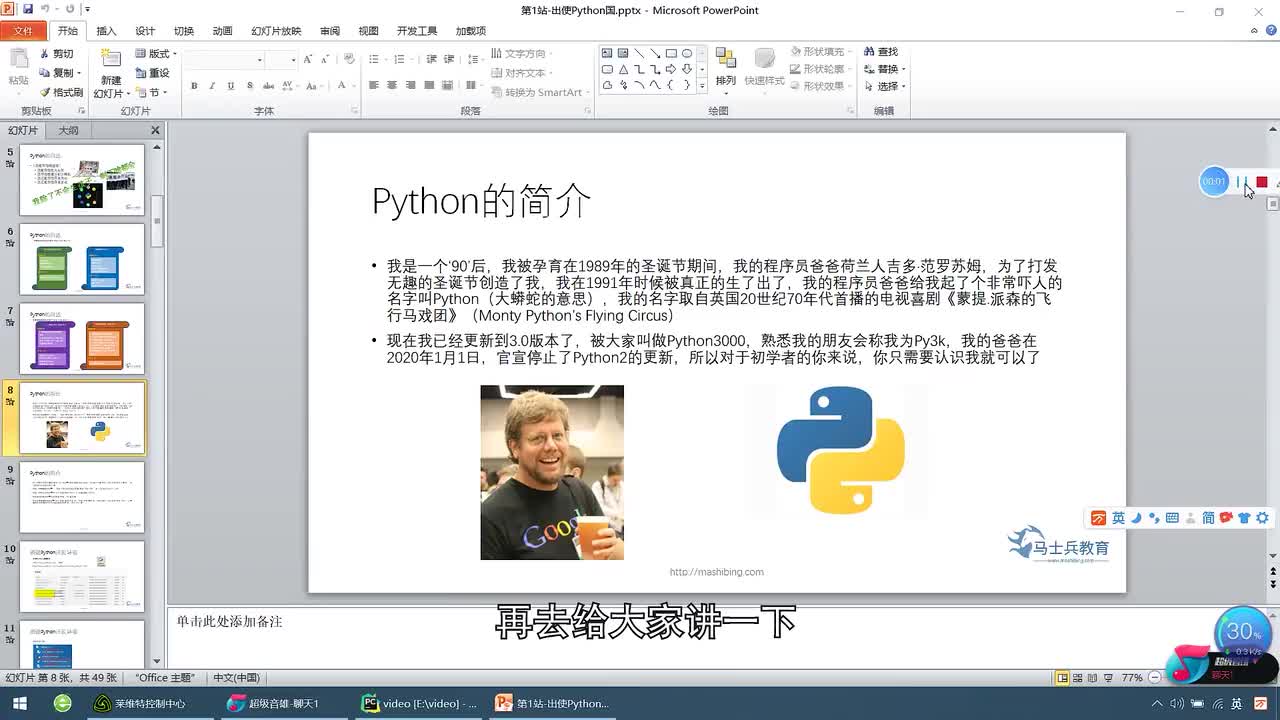Click the Save icon in Quick Access toolbar

coord(28,9)
